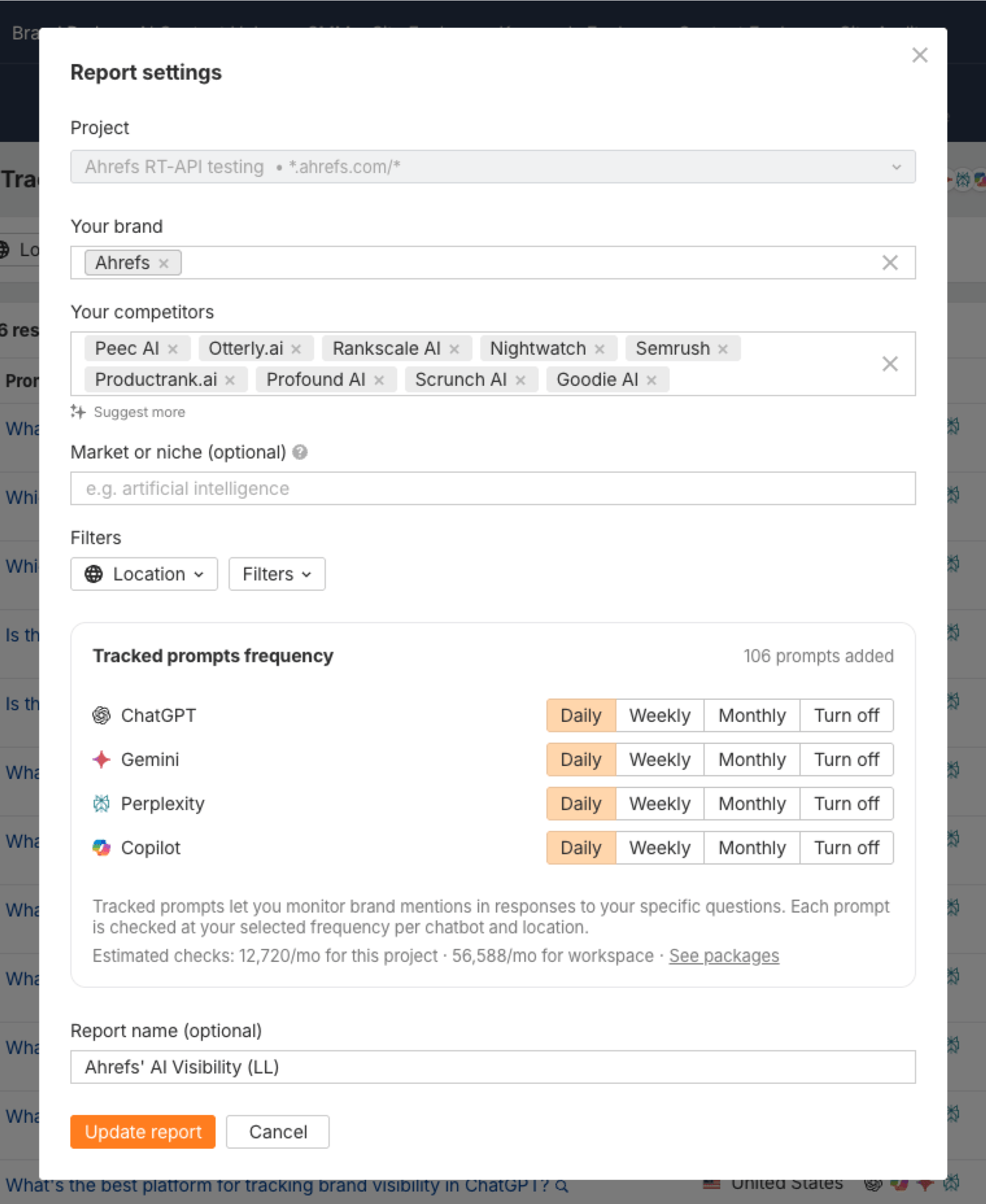Click the Update report button
The image size is (986, 1204).
click(x=143, y=1132)
